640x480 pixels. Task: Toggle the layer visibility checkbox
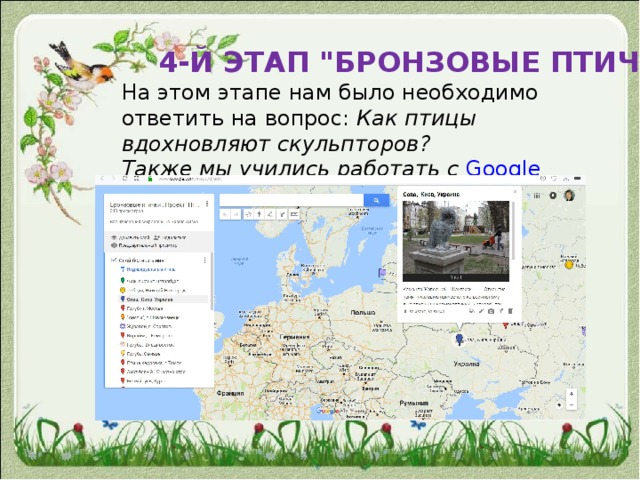[x=114, y=260]
